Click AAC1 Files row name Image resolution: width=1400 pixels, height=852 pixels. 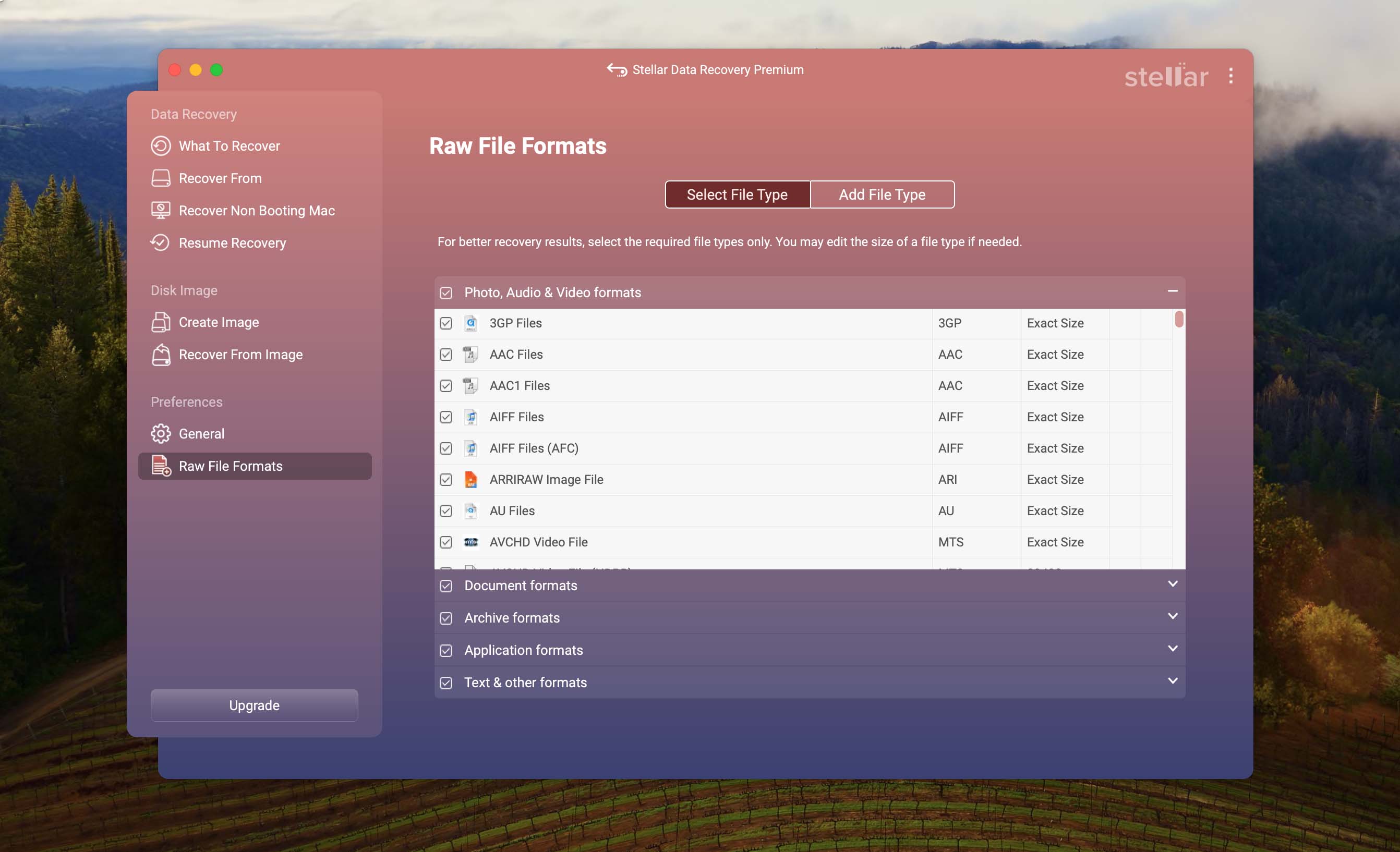[520, 386]
